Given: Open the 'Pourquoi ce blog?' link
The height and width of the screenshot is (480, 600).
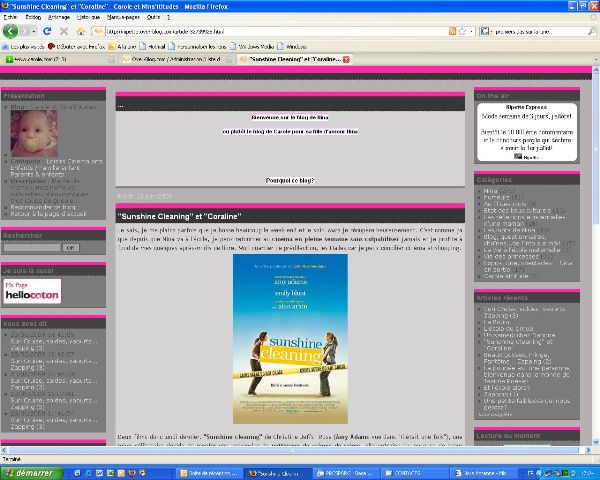Looking at the screenshot, I should (x=290, y=180).
